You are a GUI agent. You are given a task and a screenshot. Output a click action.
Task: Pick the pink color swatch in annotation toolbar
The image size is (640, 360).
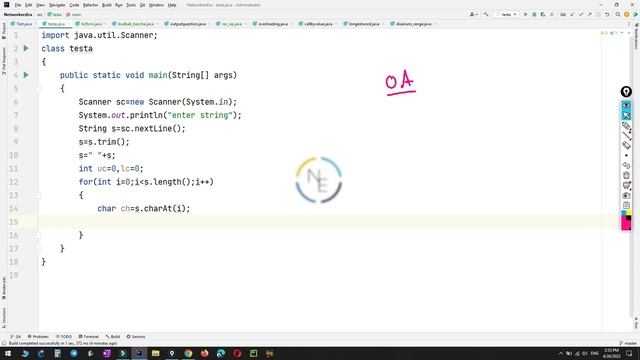click(x=626, y=224)
